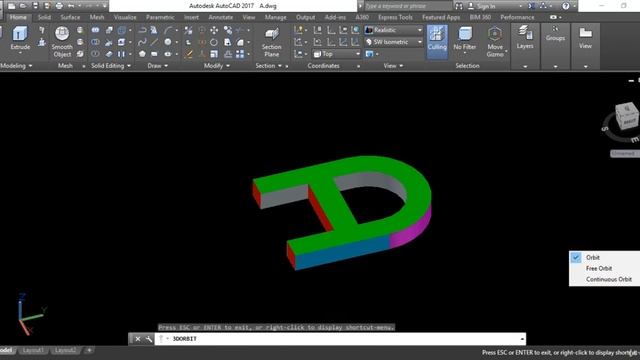Click the Plot printer icon

(59, 6)
